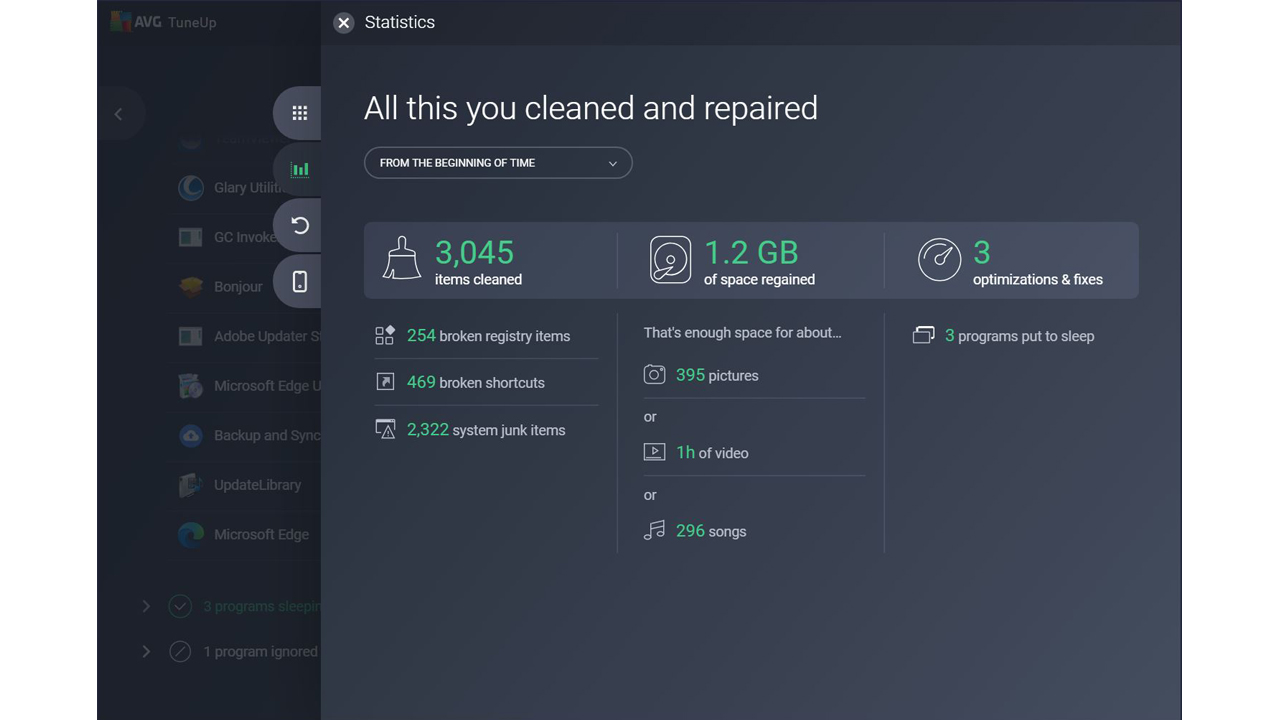
Task: Click the music note icon beside 296 songs
Action: 654,530
